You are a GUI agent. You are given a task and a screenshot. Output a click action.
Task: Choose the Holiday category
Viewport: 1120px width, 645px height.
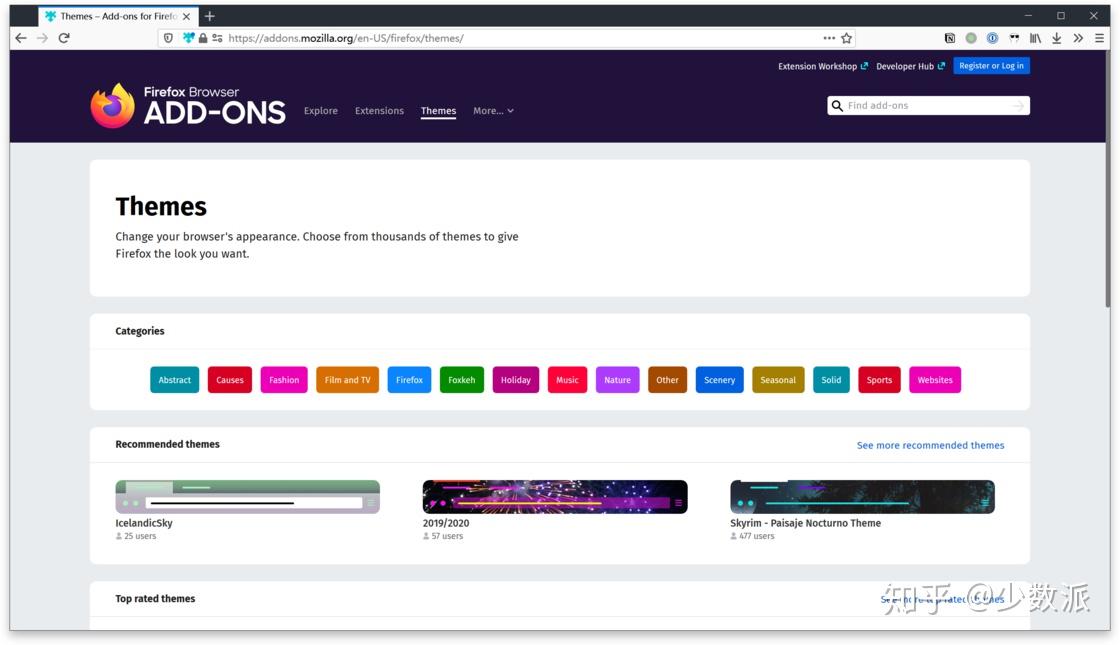(x=516, y=380)
